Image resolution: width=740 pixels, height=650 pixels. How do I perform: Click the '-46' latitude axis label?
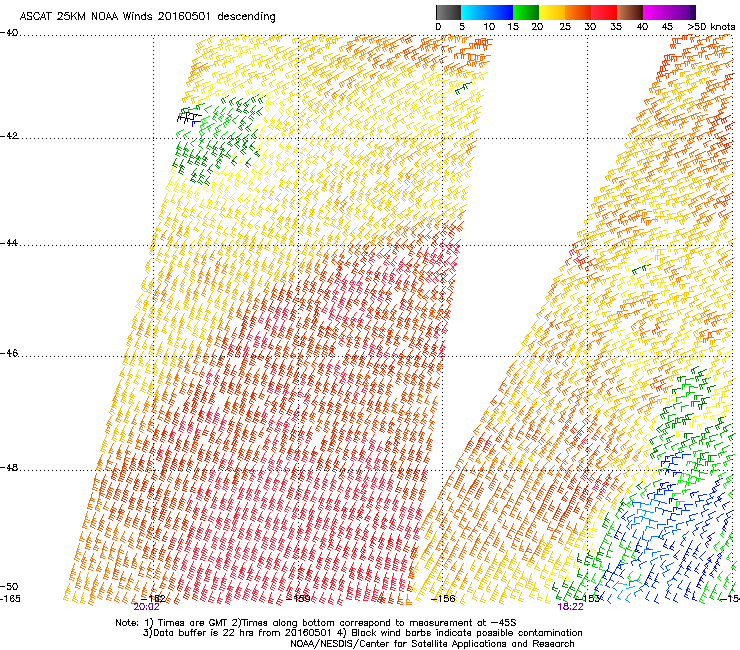(9, 353)
